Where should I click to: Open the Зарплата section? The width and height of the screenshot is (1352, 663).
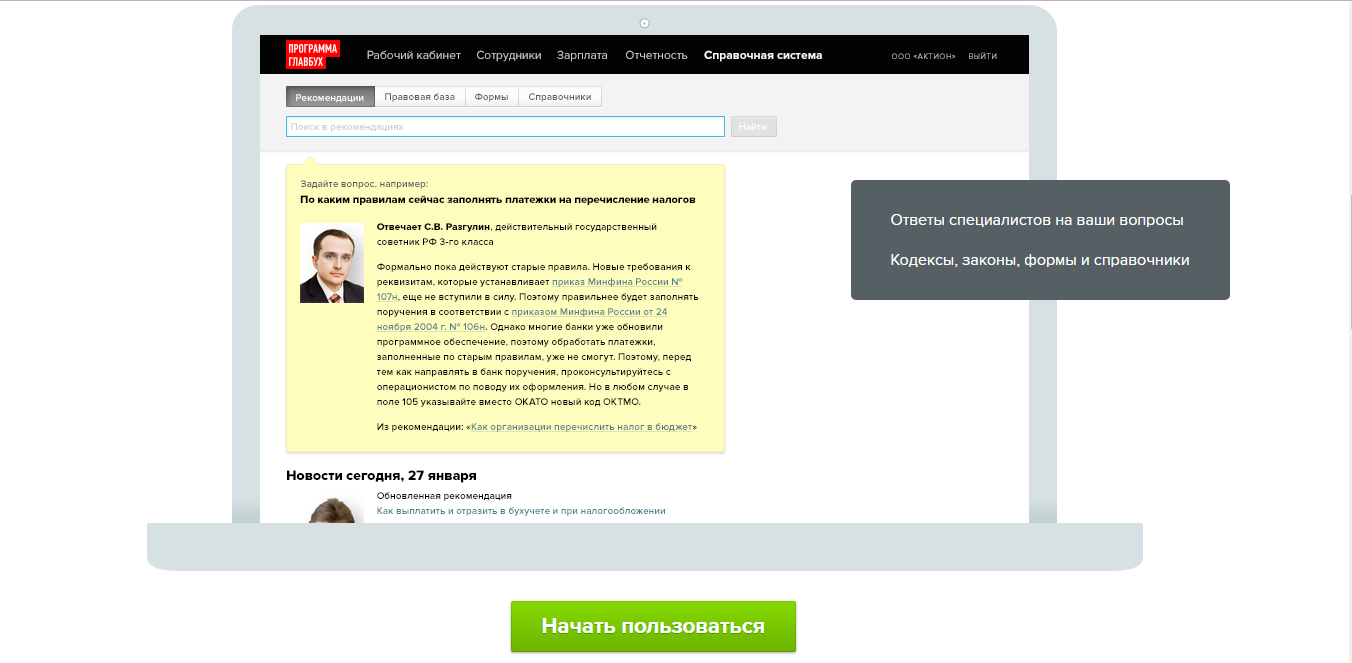coord(583,55)
